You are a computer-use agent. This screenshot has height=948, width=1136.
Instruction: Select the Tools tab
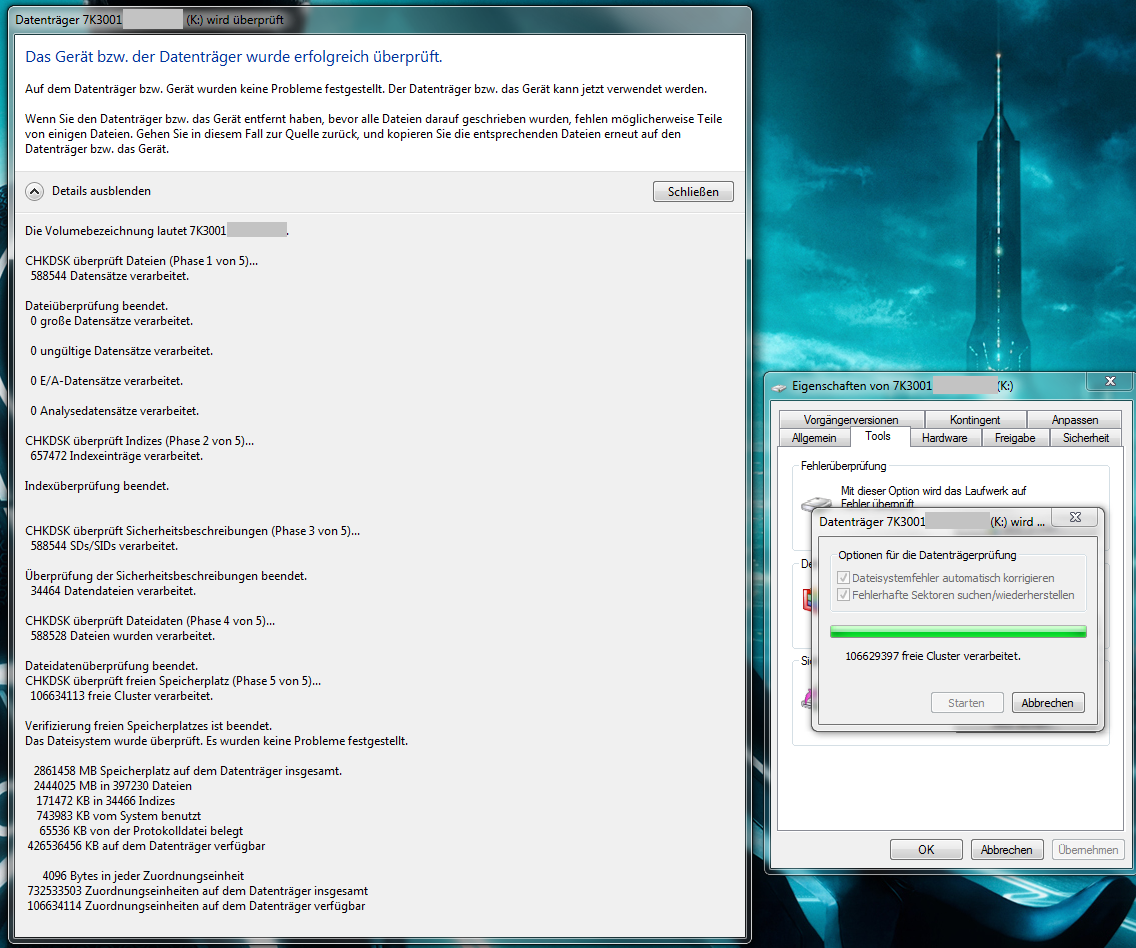[878, 437]
